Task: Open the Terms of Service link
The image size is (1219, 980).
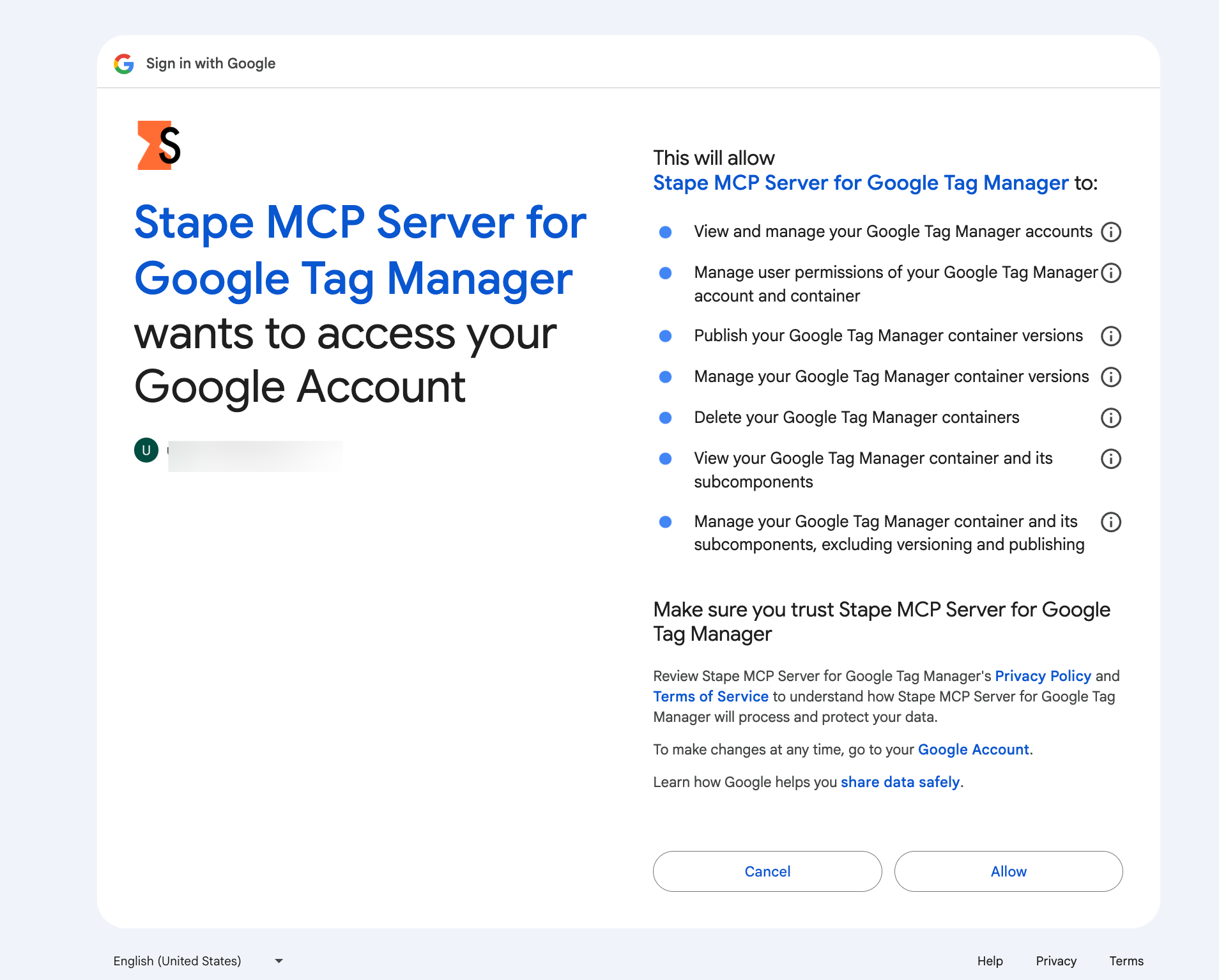Action: (710, 696)
